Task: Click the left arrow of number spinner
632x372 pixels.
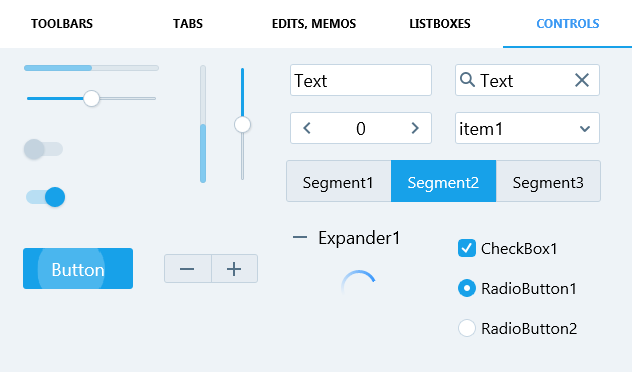Action: [x=307, y=128]
